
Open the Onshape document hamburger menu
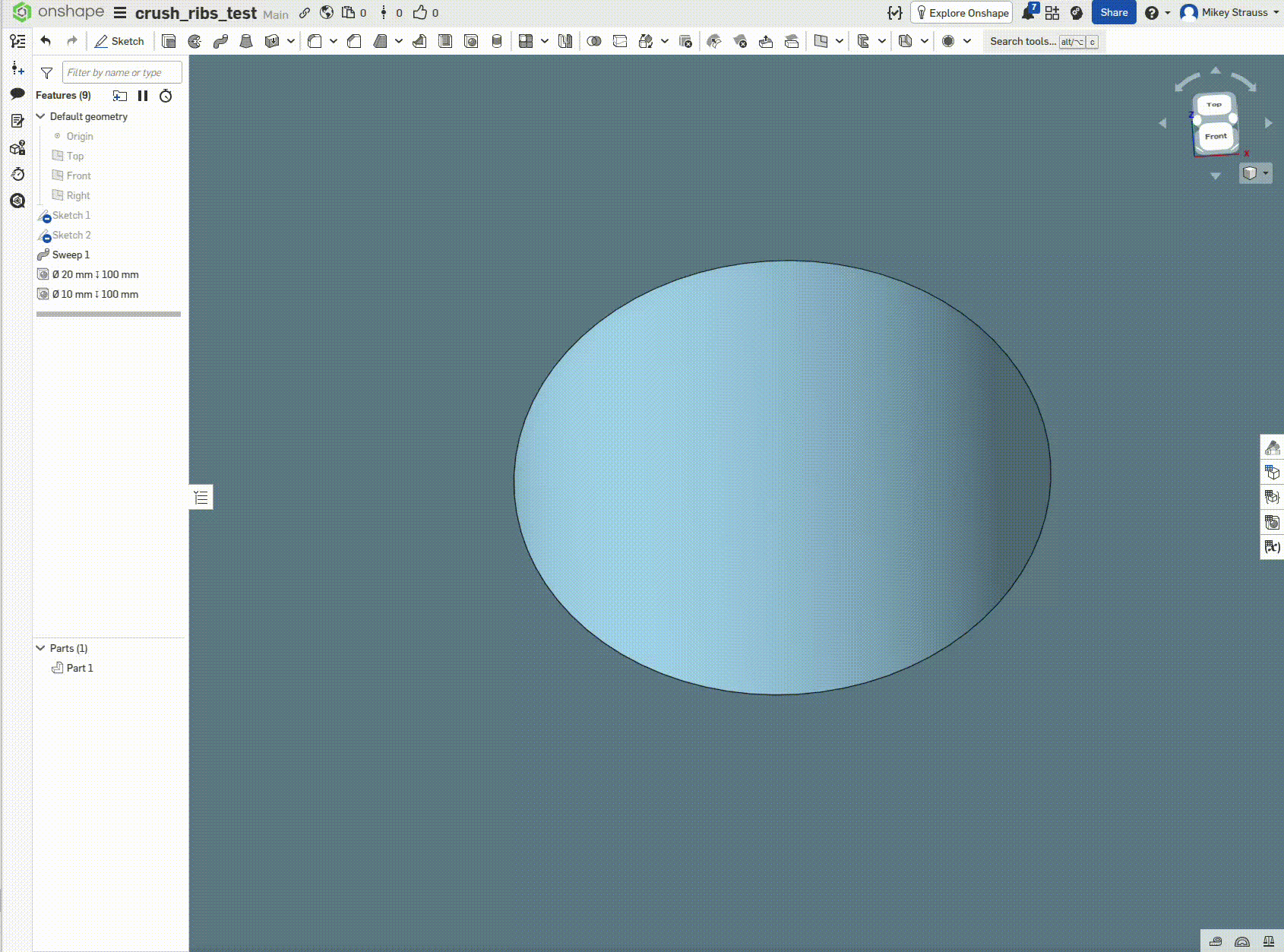[x=120, y=12]
